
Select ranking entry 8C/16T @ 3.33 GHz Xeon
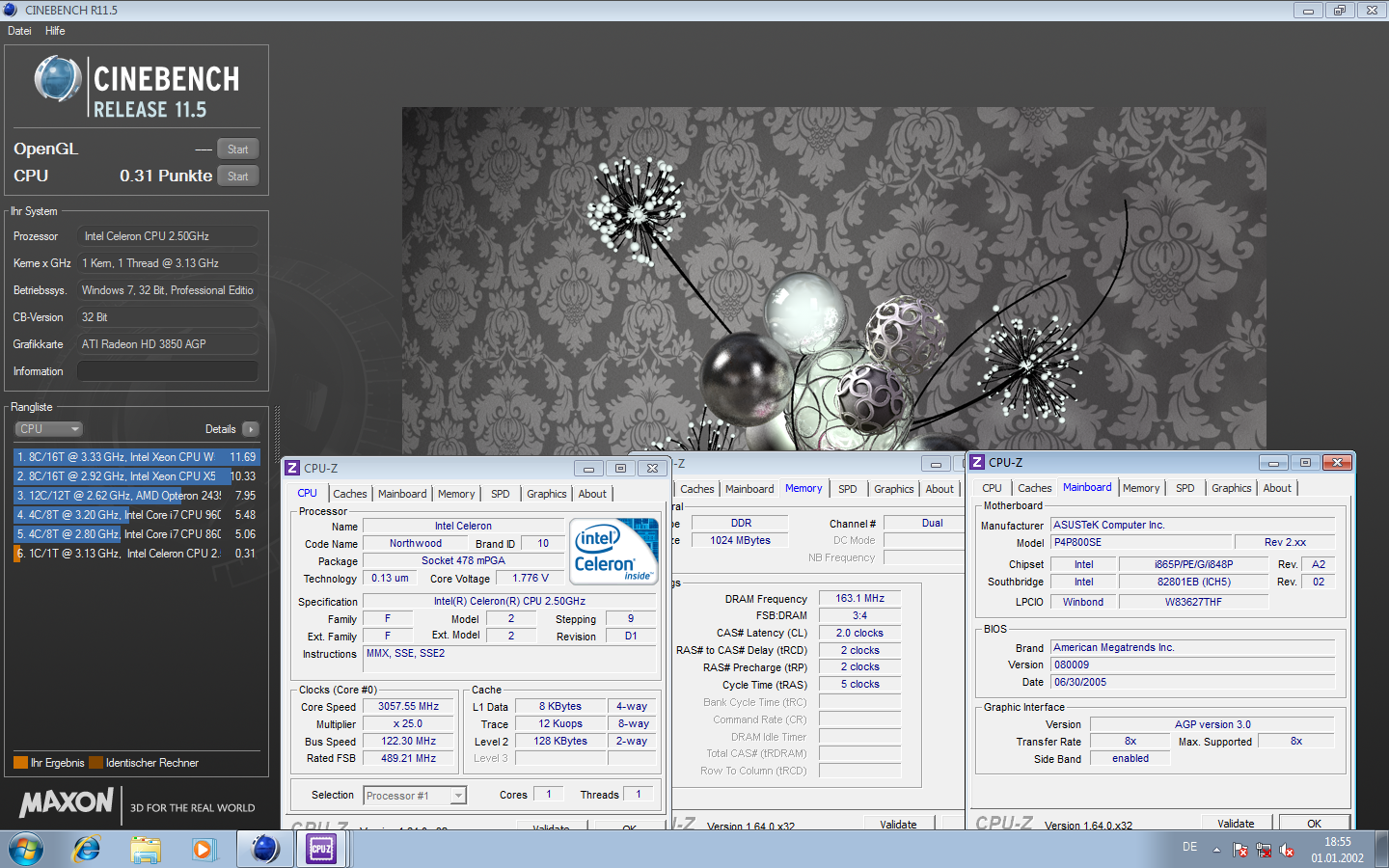pyautogui.click(x=136, y=457)
